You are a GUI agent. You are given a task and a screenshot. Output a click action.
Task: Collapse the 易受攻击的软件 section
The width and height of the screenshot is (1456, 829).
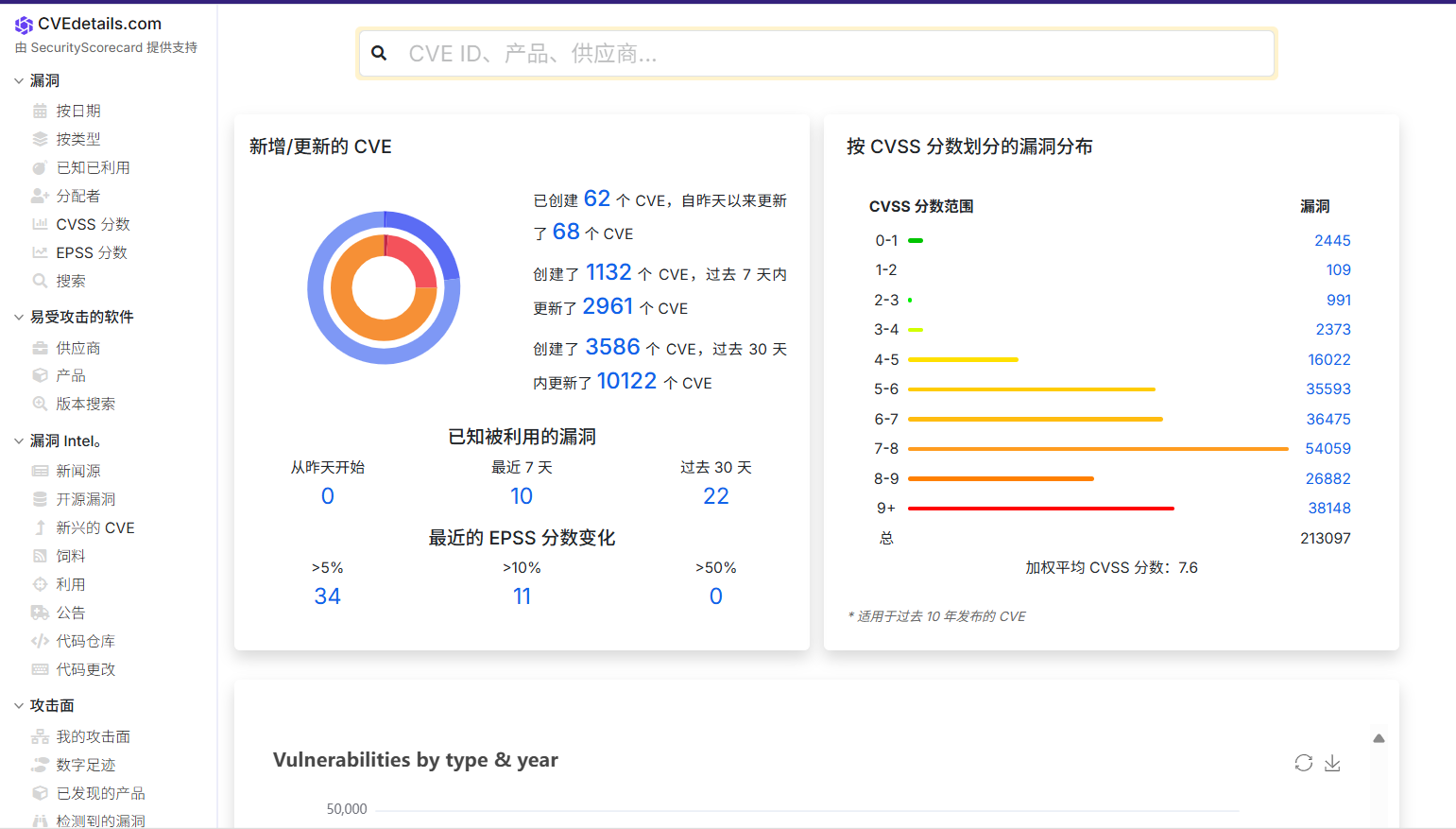point(19,318)
